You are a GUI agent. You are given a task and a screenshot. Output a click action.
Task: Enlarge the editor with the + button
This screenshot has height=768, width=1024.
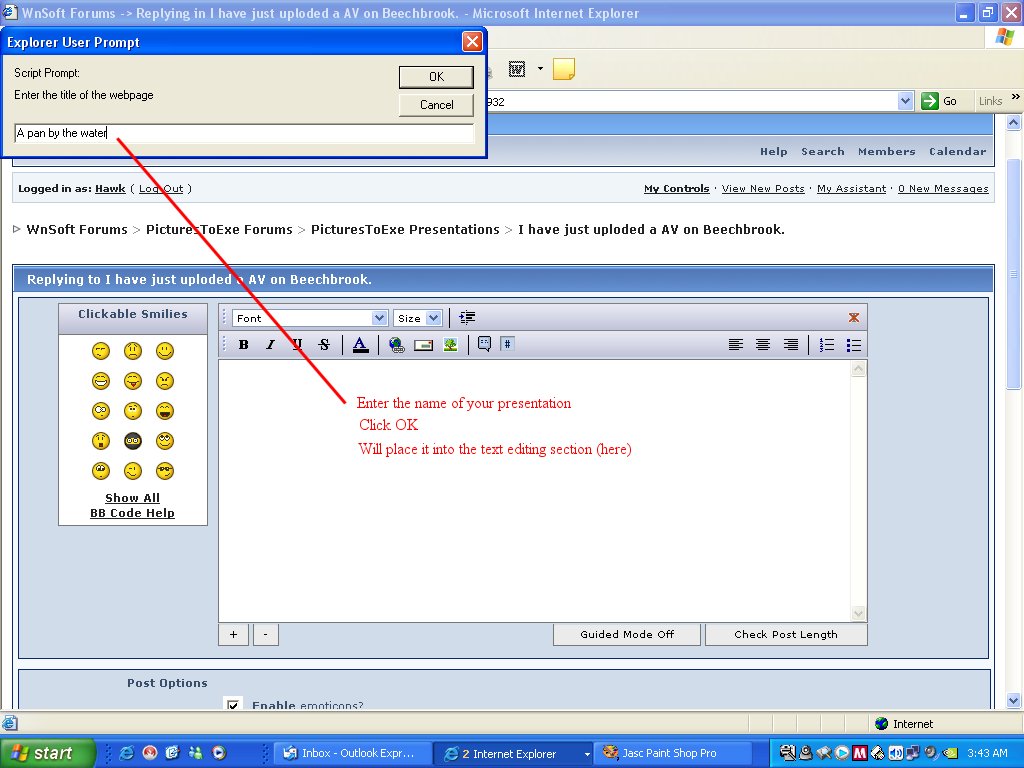[x=233, y=634]
